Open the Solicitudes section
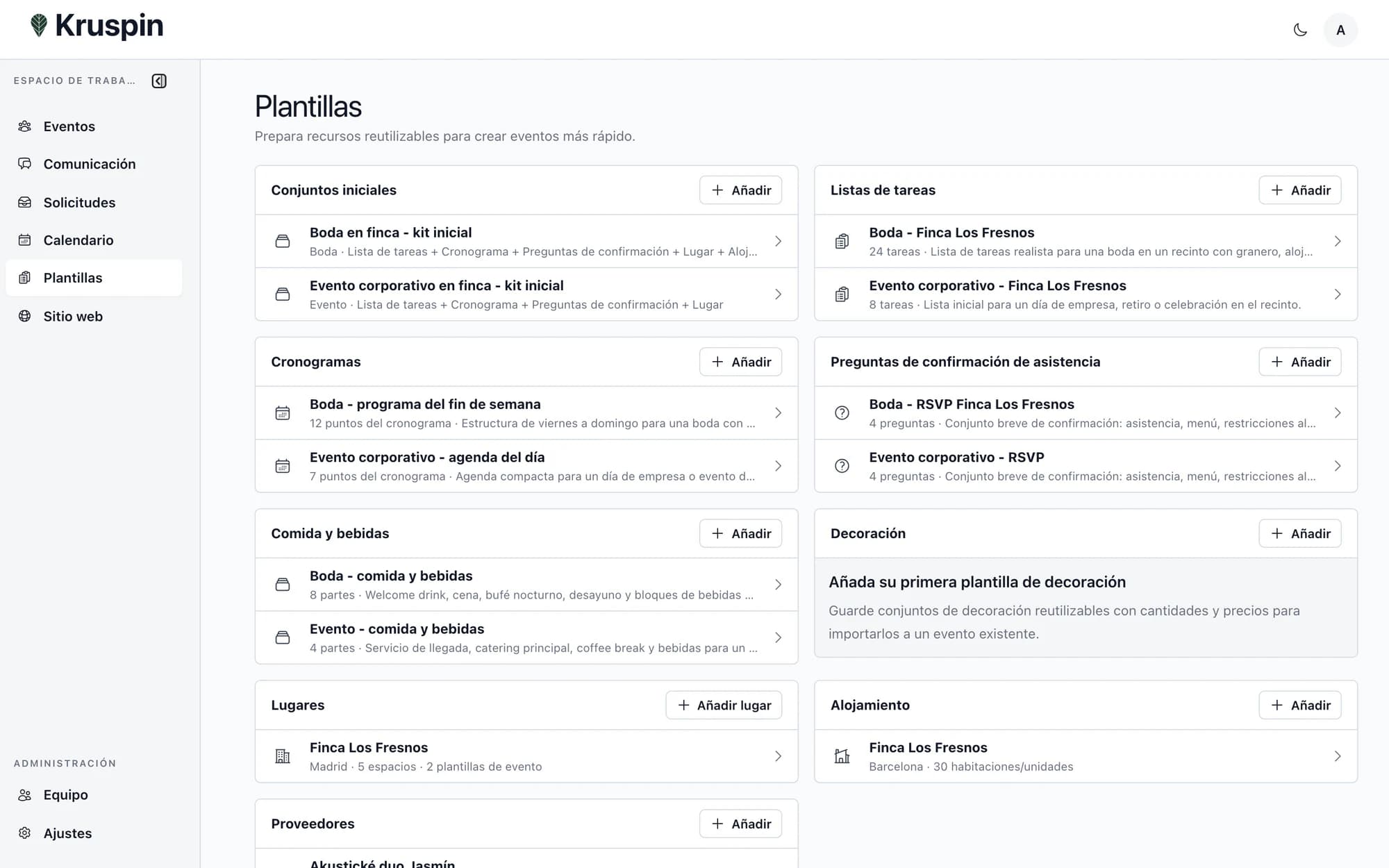 94,202
